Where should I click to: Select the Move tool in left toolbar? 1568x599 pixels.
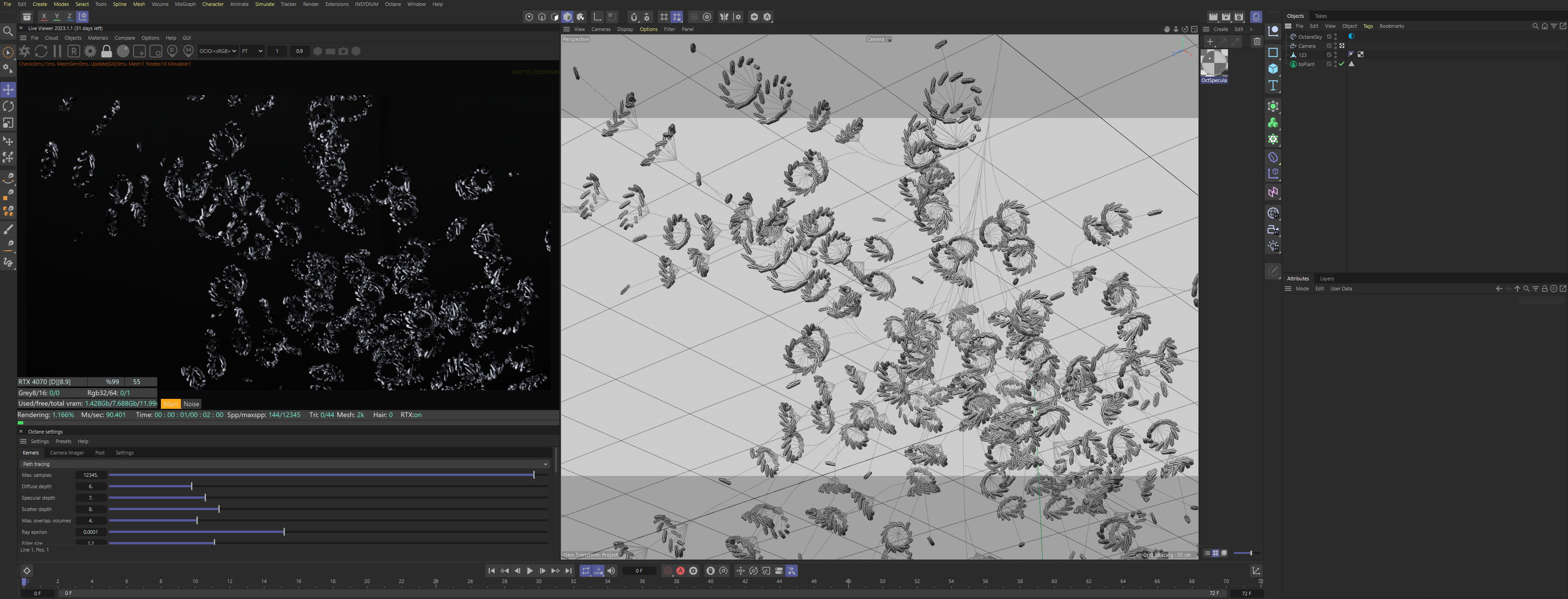(x=8, y=89)
